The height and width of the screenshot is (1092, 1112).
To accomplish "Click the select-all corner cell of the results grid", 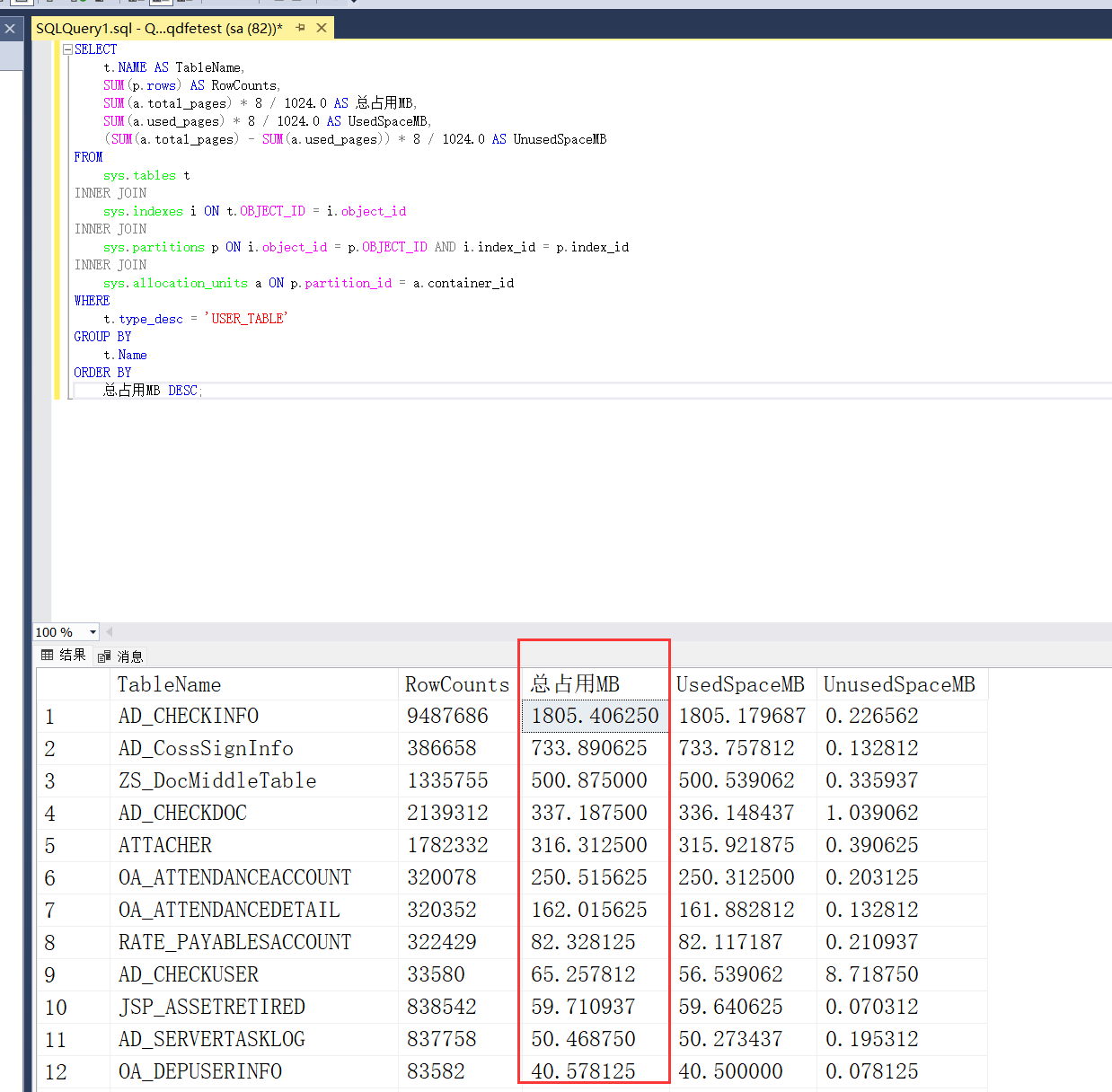I will [73, 684].
